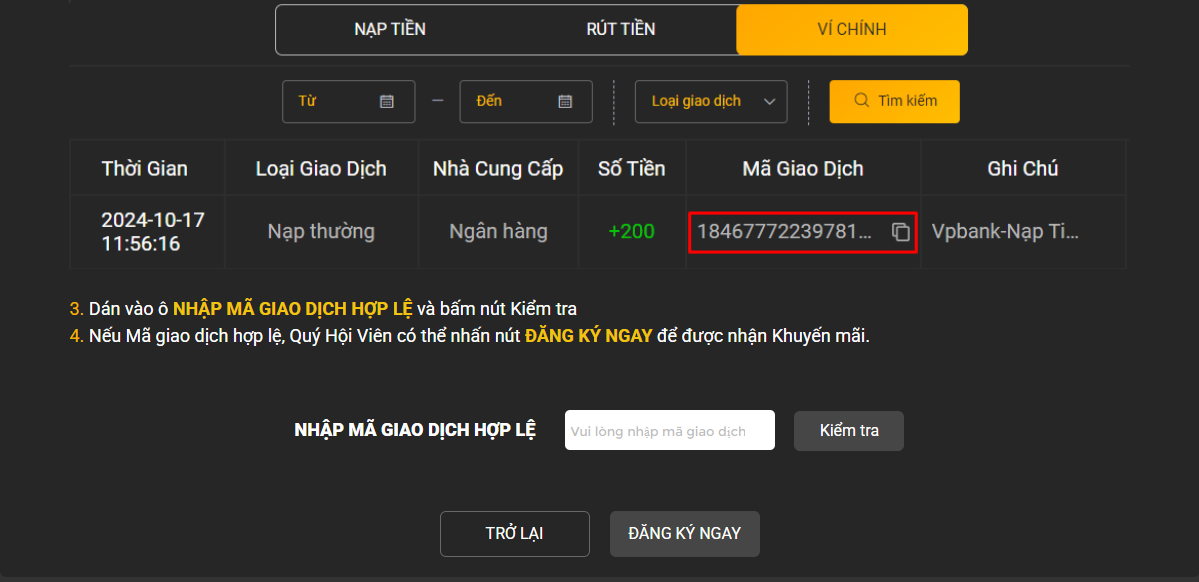Switch to the NẠP TIỀN tab

tap(389, 29)
